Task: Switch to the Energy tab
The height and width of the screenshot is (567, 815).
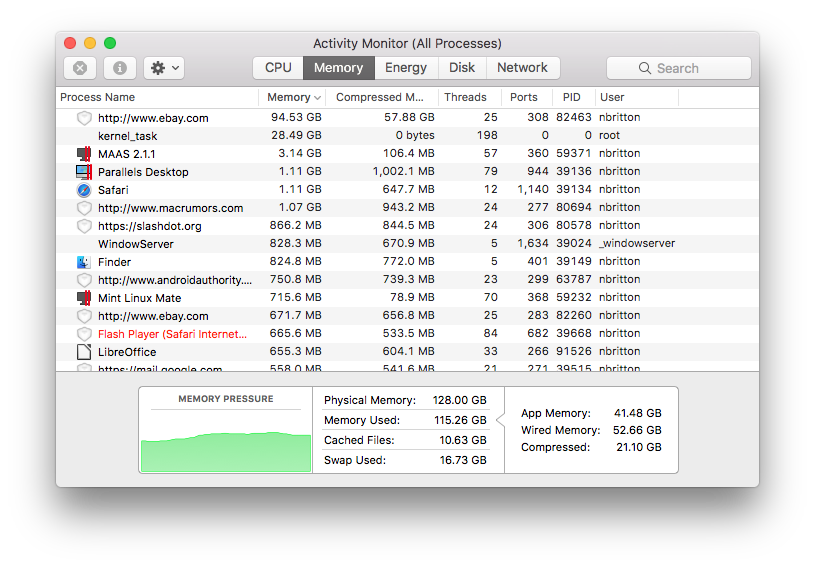Action: pos(406,68)
